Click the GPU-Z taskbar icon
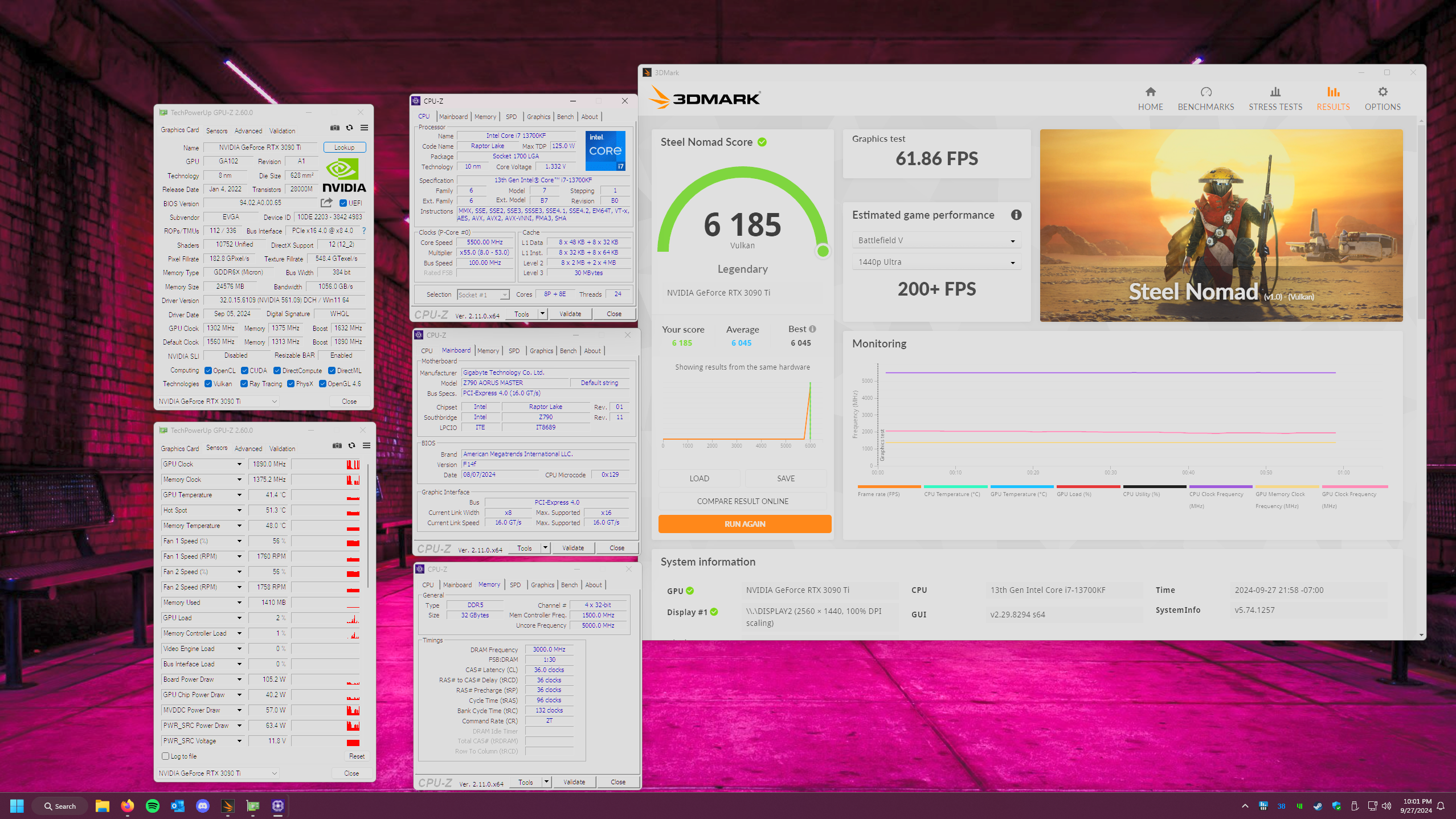1456x819 pixels. 252,806
